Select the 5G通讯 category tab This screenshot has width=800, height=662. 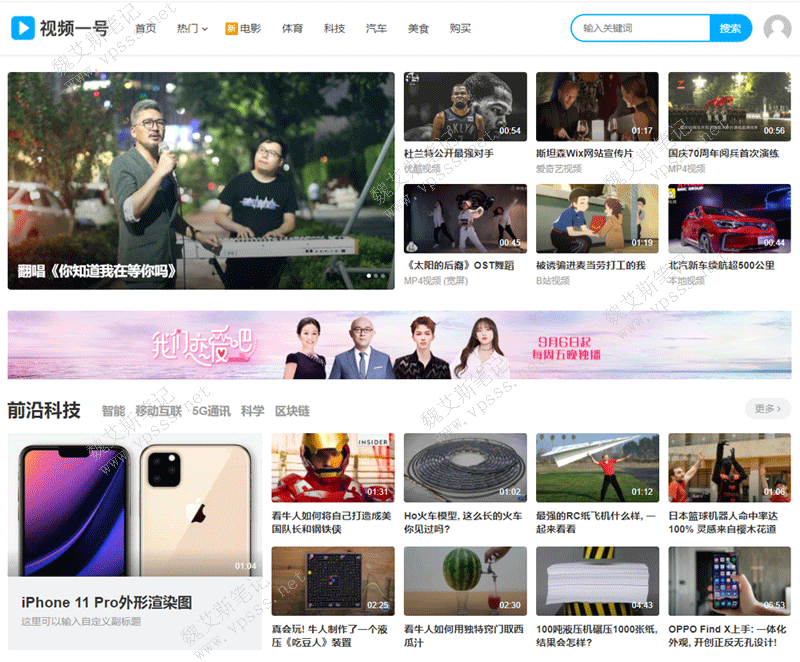coord(211,411)
